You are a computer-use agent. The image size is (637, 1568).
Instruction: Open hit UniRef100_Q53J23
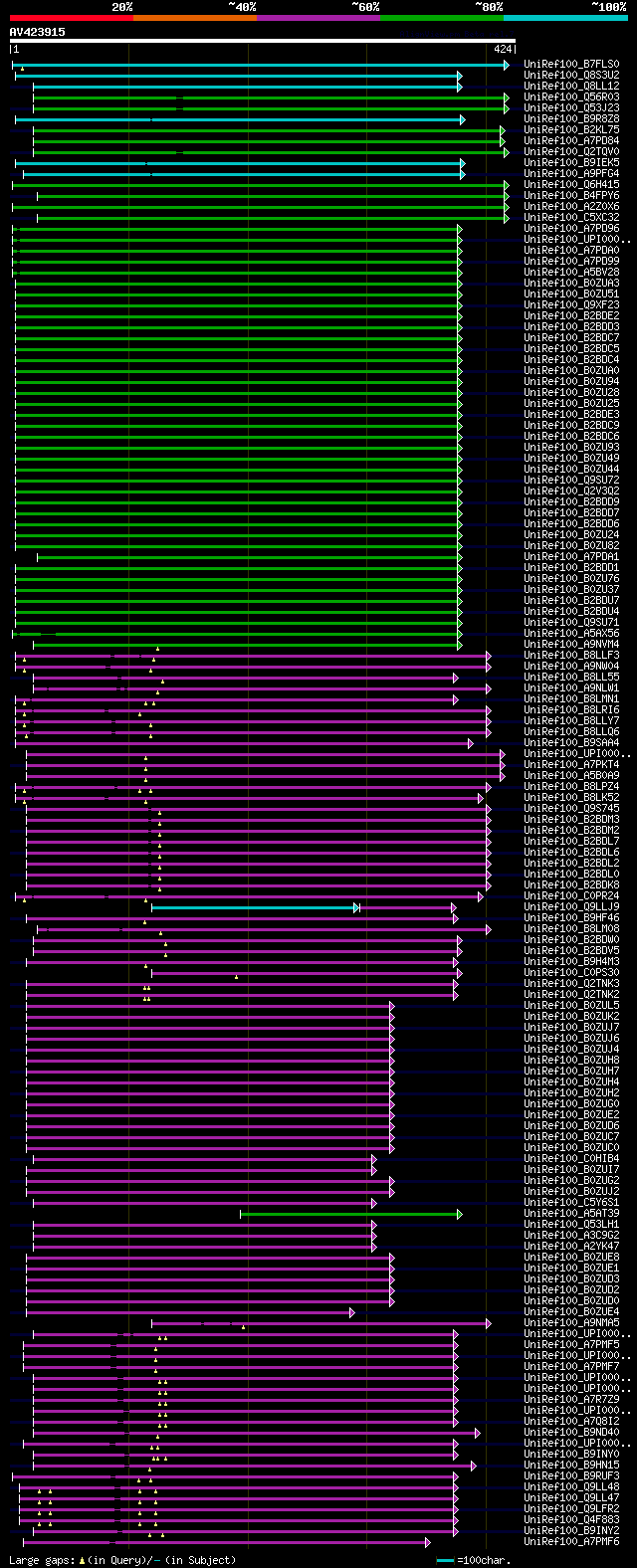tap(571, 108)
